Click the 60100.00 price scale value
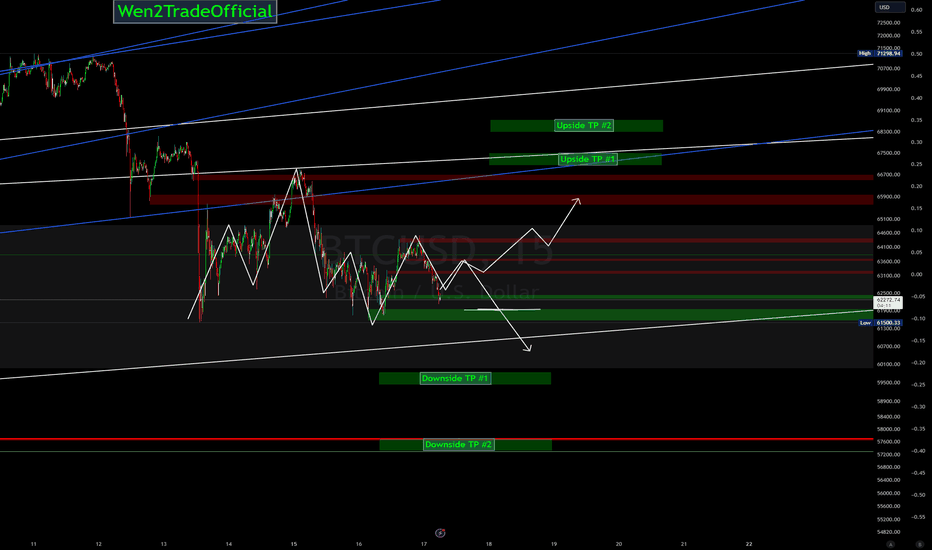 (889, 364)
